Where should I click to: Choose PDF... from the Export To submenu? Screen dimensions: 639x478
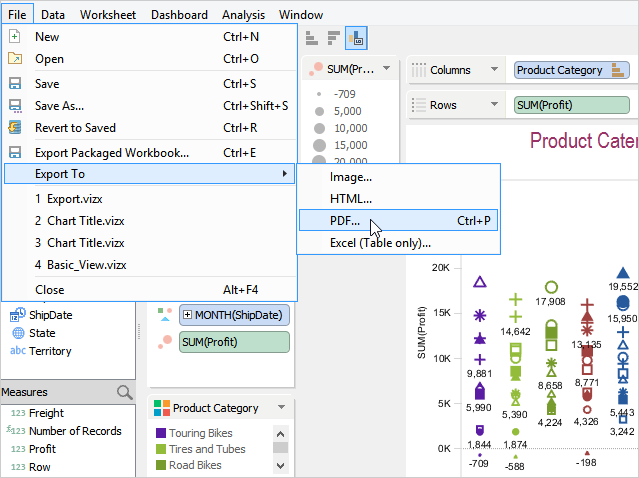[345, 220]
